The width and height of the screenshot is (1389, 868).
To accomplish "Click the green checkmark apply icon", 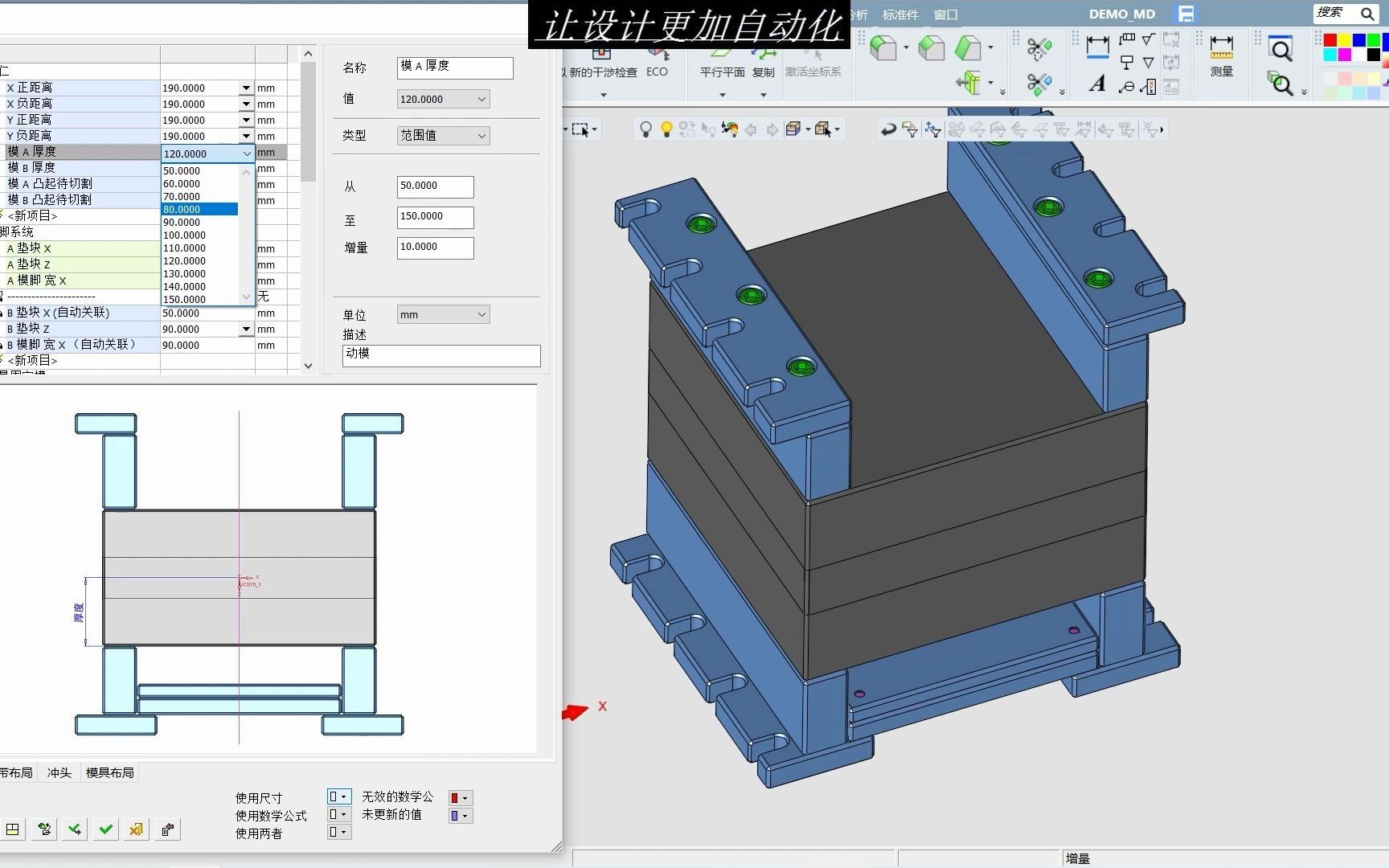I will 105,829.
